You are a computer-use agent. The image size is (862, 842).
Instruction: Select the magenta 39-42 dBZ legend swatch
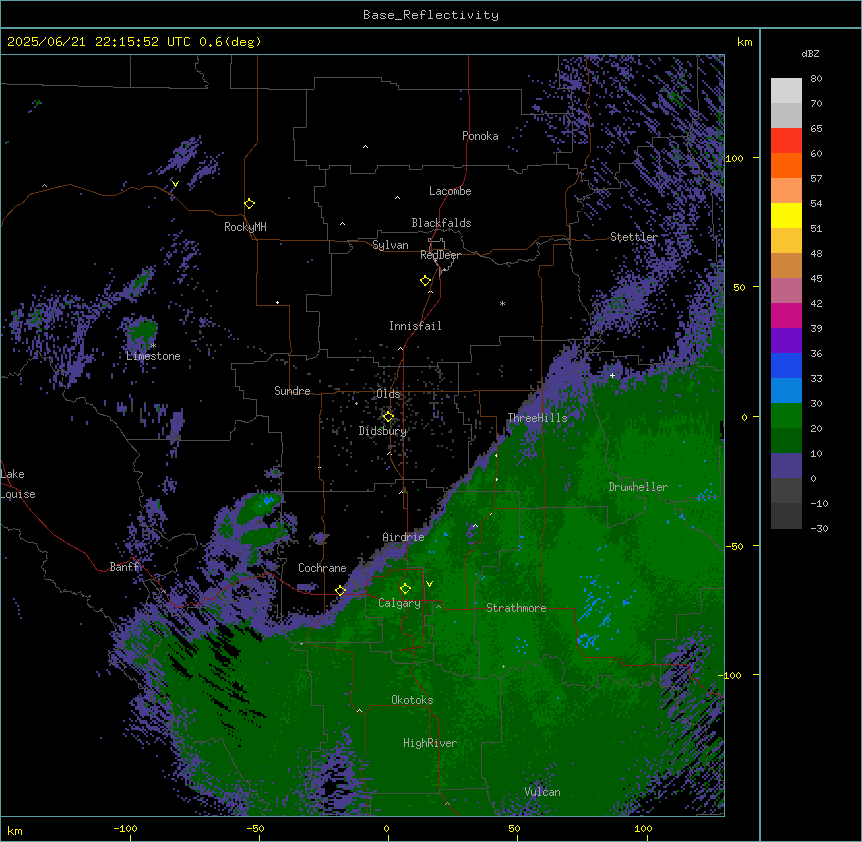(786, 315)
